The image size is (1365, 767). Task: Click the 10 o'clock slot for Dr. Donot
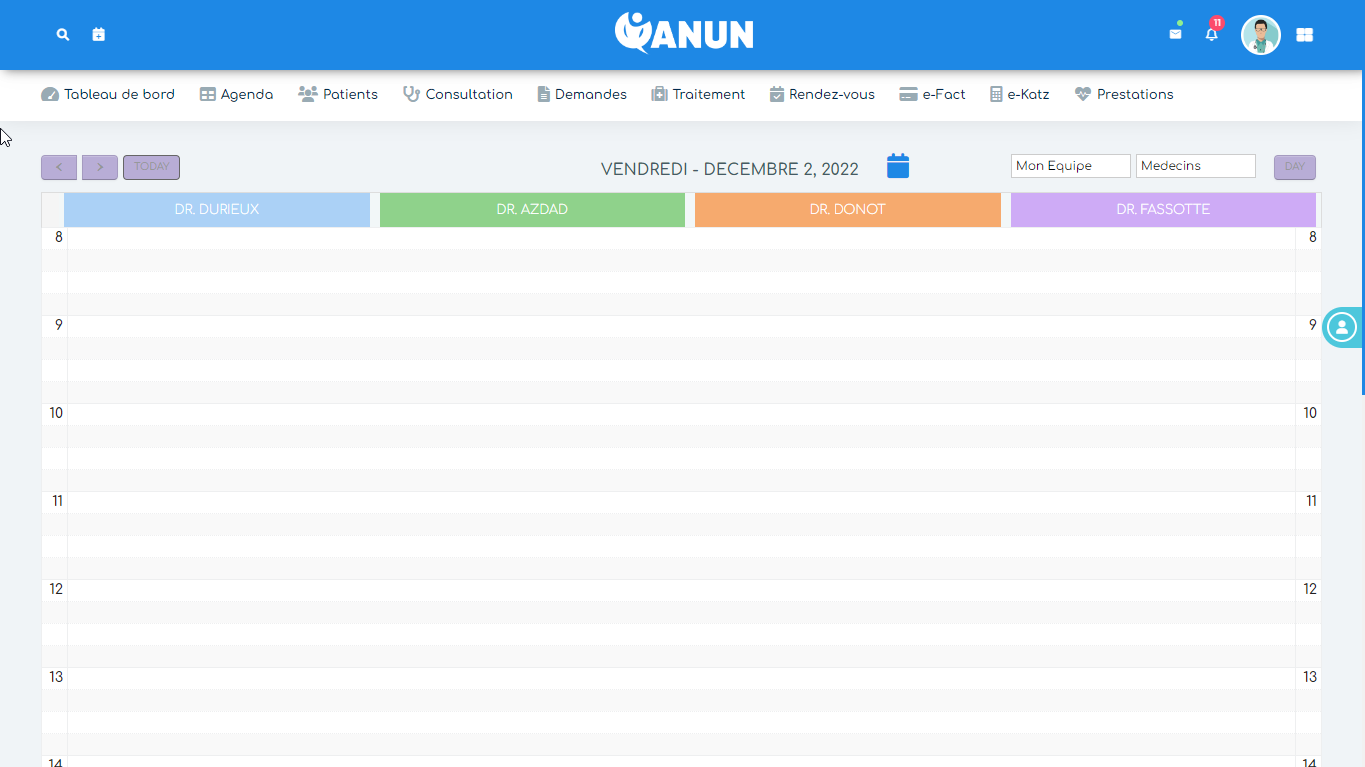847,414
